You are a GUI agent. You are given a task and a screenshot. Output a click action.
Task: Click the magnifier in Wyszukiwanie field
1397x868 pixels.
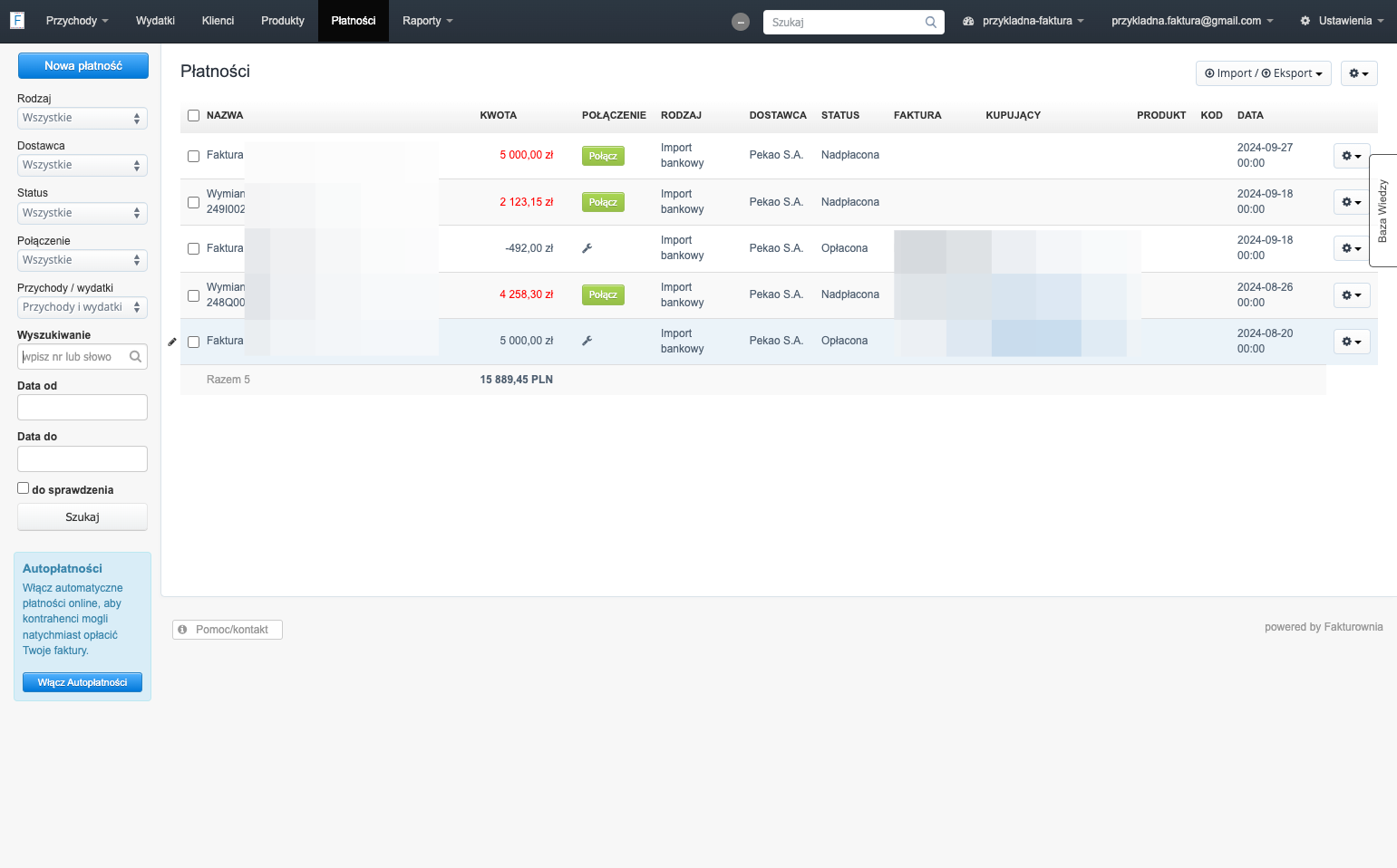pos(135,357)
